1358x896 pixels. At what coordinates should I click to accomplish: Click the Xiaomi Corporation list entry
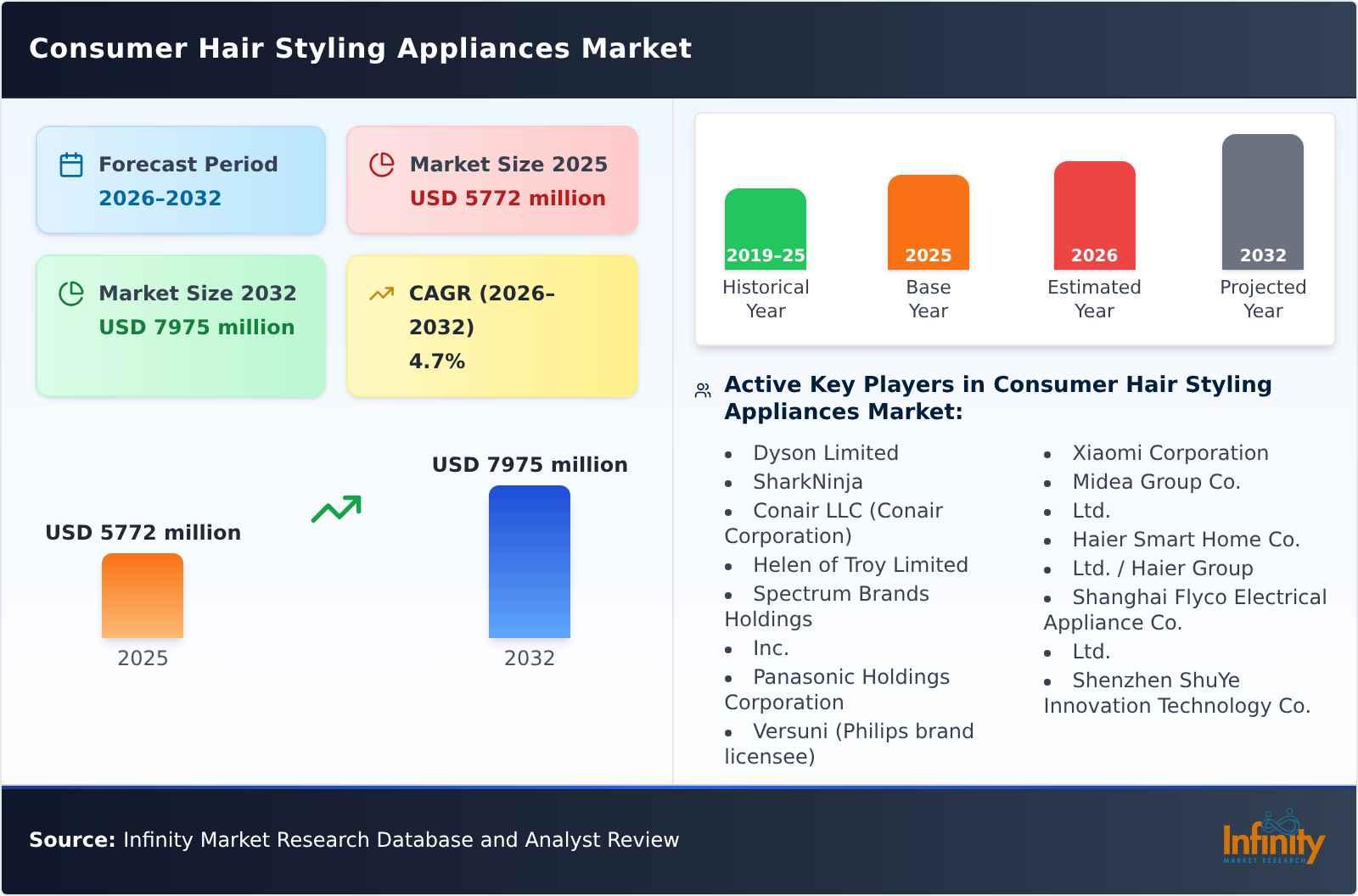point(1171,452)
